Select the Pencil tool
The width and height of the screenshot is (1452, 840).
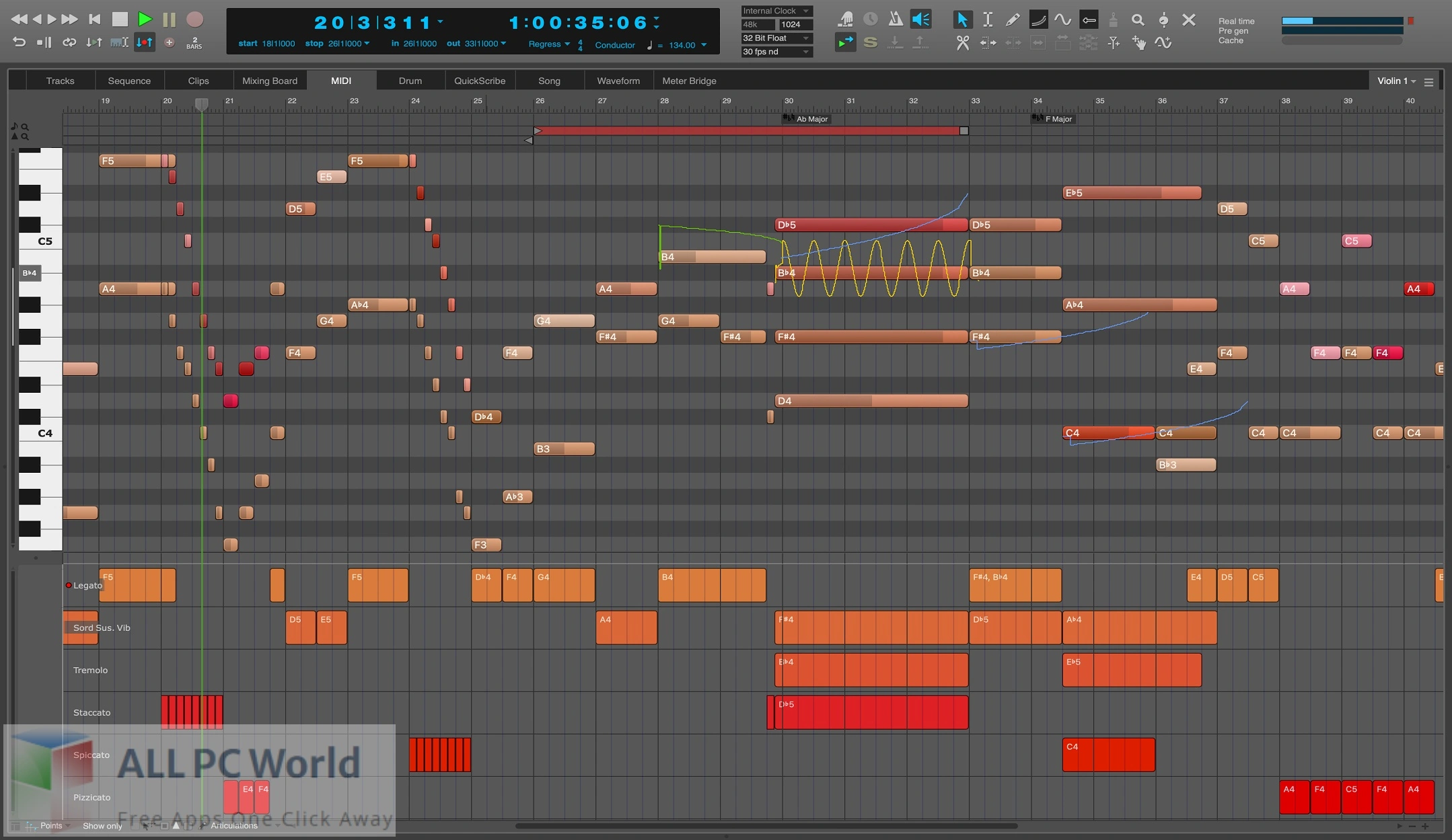1013,20
